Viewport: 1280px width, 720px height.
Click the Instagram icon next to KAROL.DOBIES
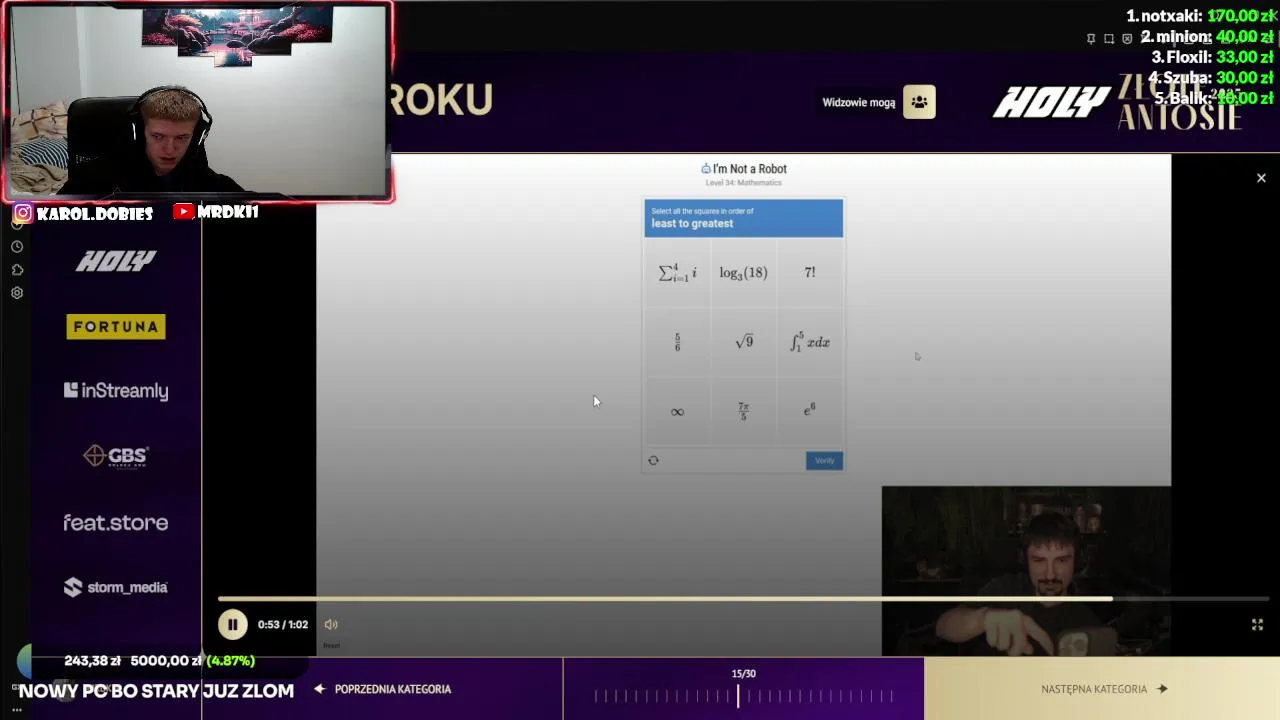(x=23, y=213)
